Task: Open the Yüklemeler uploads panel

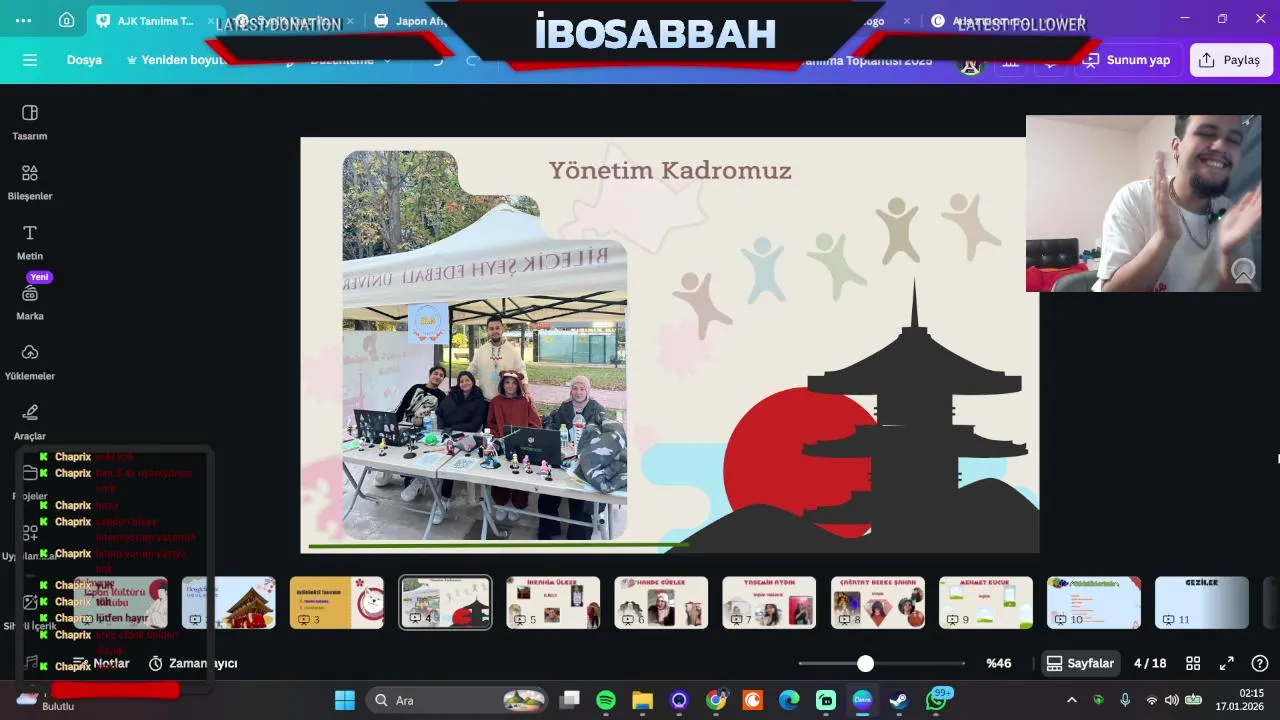Action: pyautogui.click(x=30, y=362)
